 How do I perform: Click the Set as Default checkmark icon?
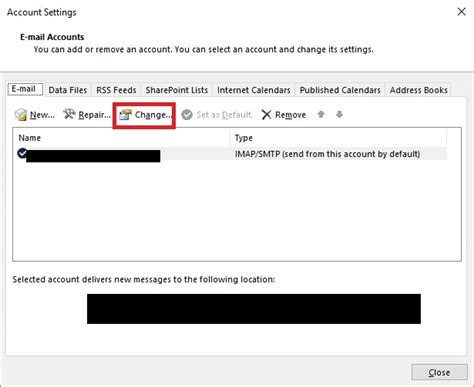click(187, 115)
